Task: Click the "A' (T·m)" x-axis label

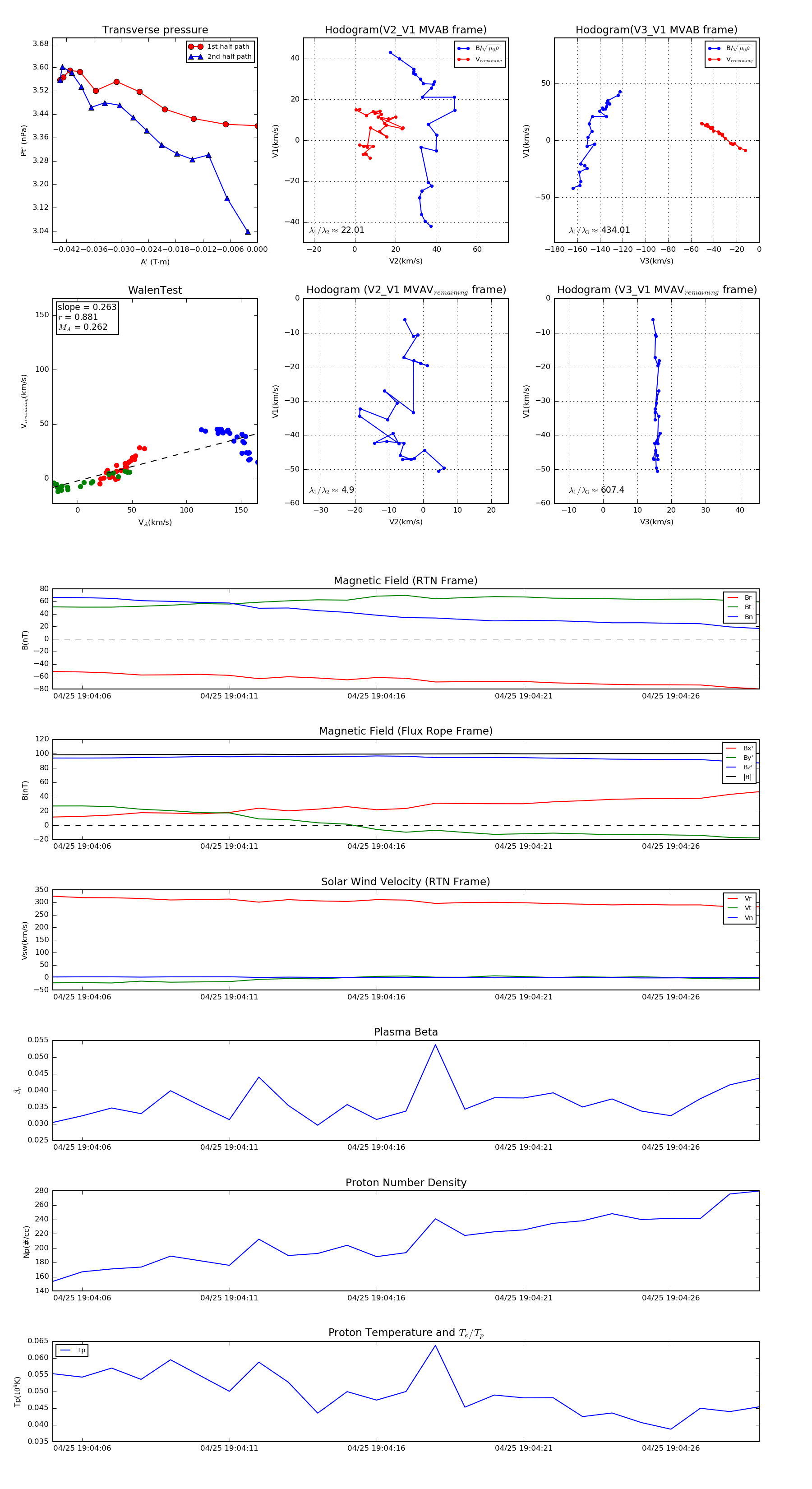Action: tap(155, 262)
